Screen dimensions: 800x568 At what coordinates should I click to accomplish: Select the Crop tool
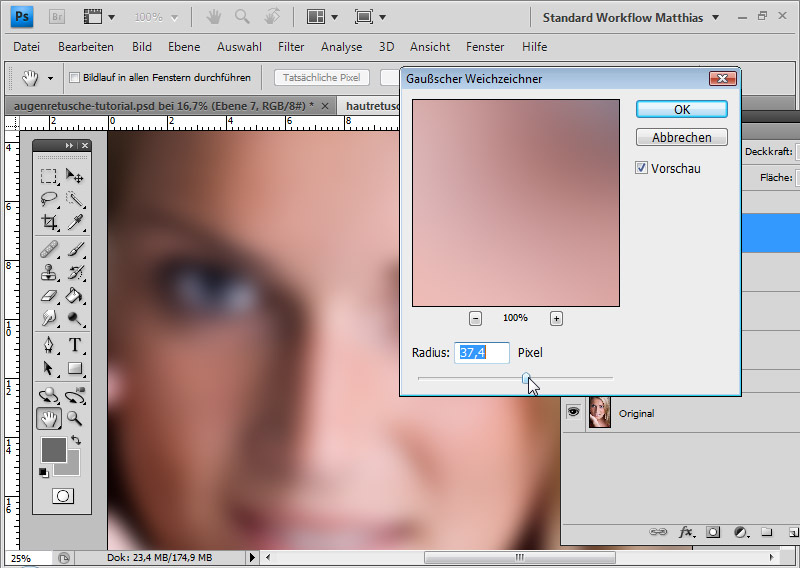tap(48, 221)
